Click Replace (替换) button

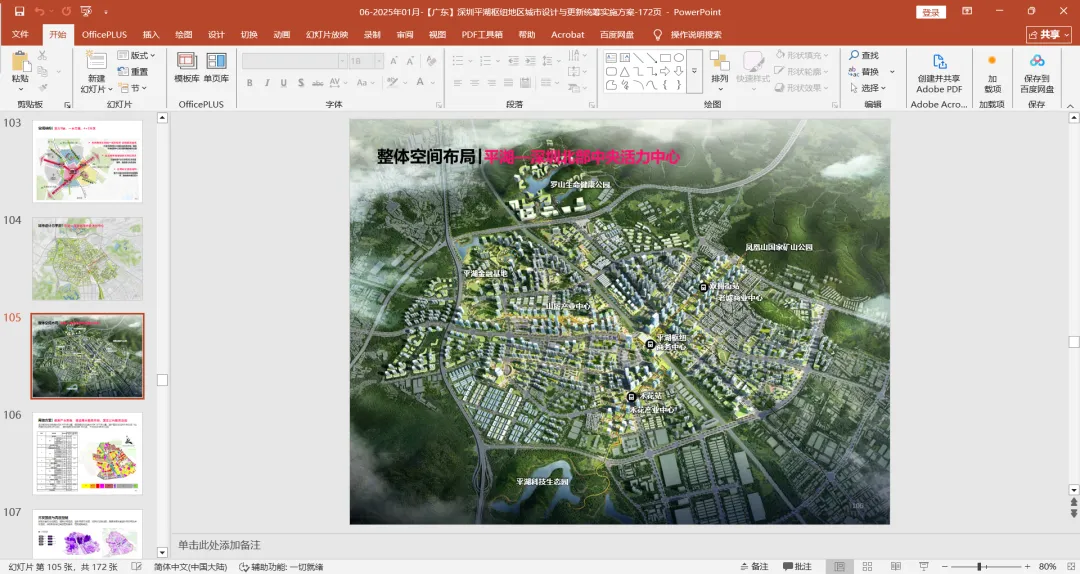pyautogui.click(x=864, y=72)
